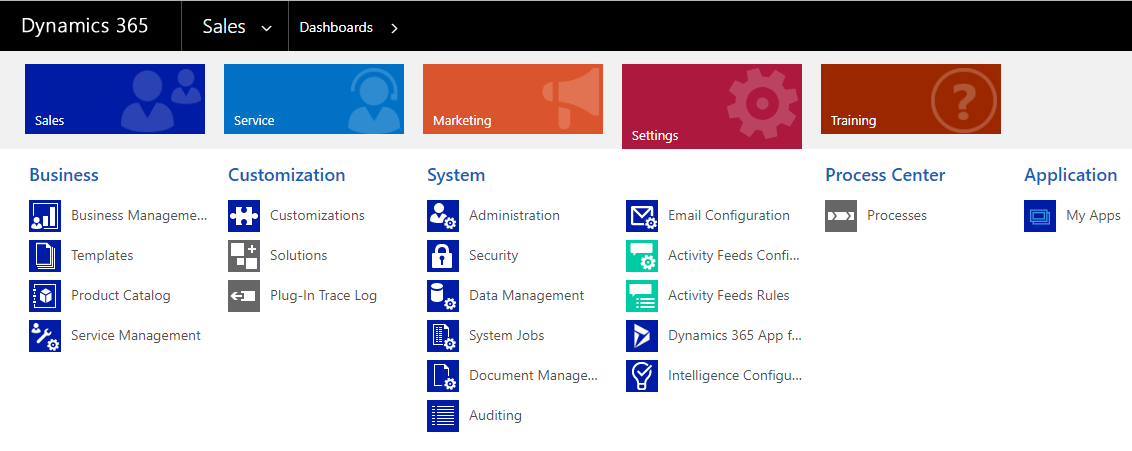Click the Application group heading
1132x451 pixels.
(x=1071, y=175)
